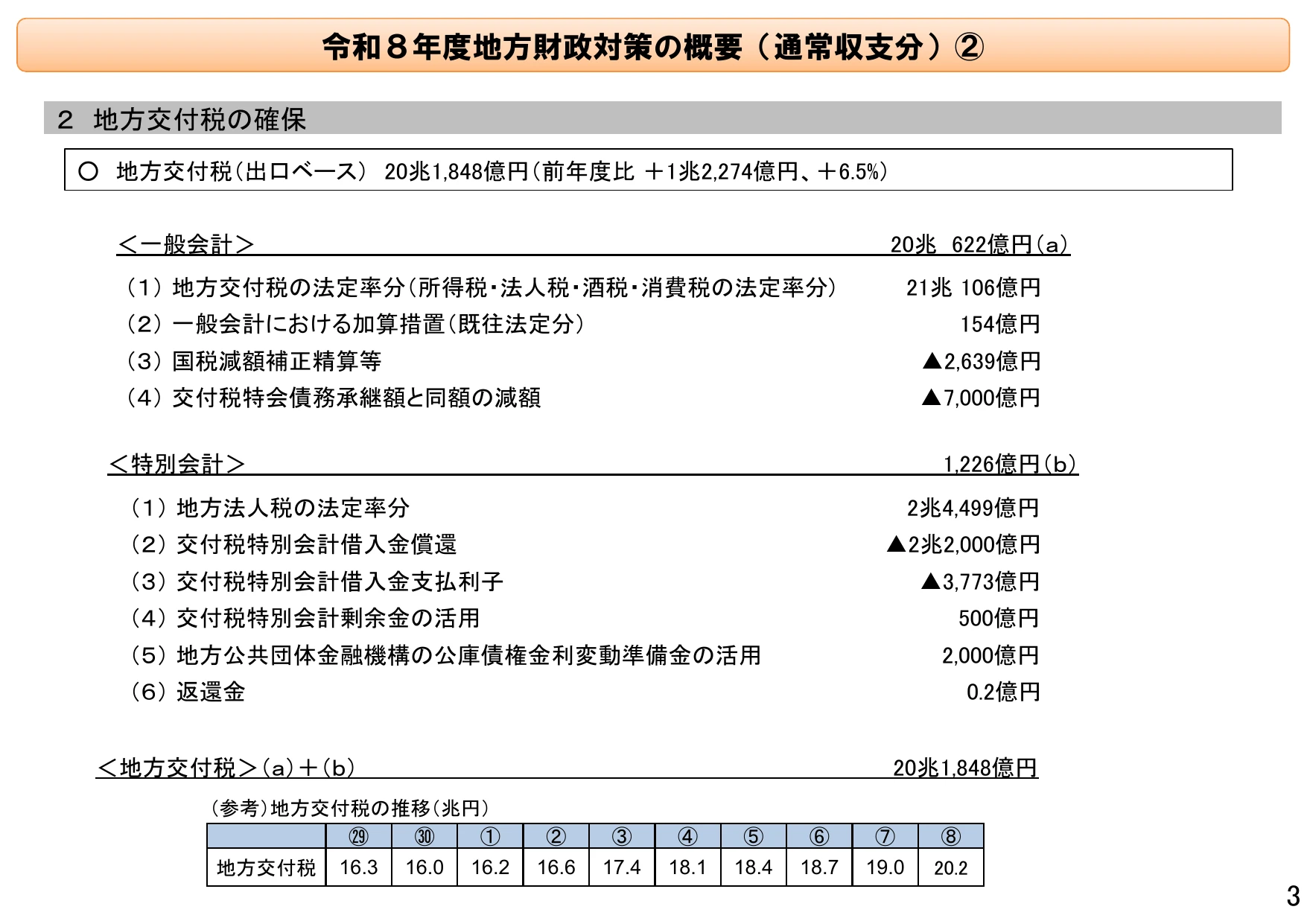Select the ⑦ column header
Viewport: 1307px width, 924px height.
click(x=885, y=836)
